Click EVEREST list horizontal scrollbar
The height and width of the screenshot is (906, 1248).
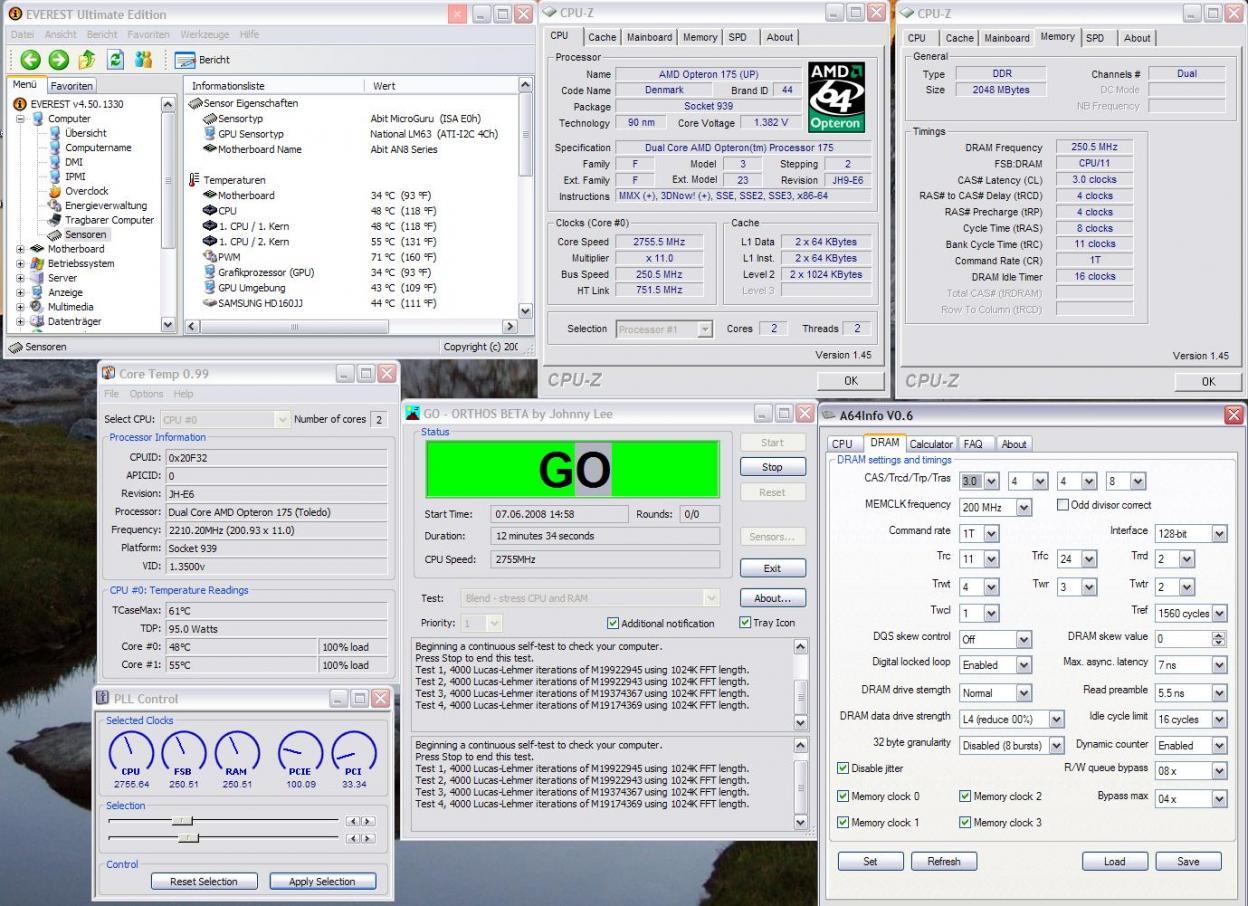(350, 326)
